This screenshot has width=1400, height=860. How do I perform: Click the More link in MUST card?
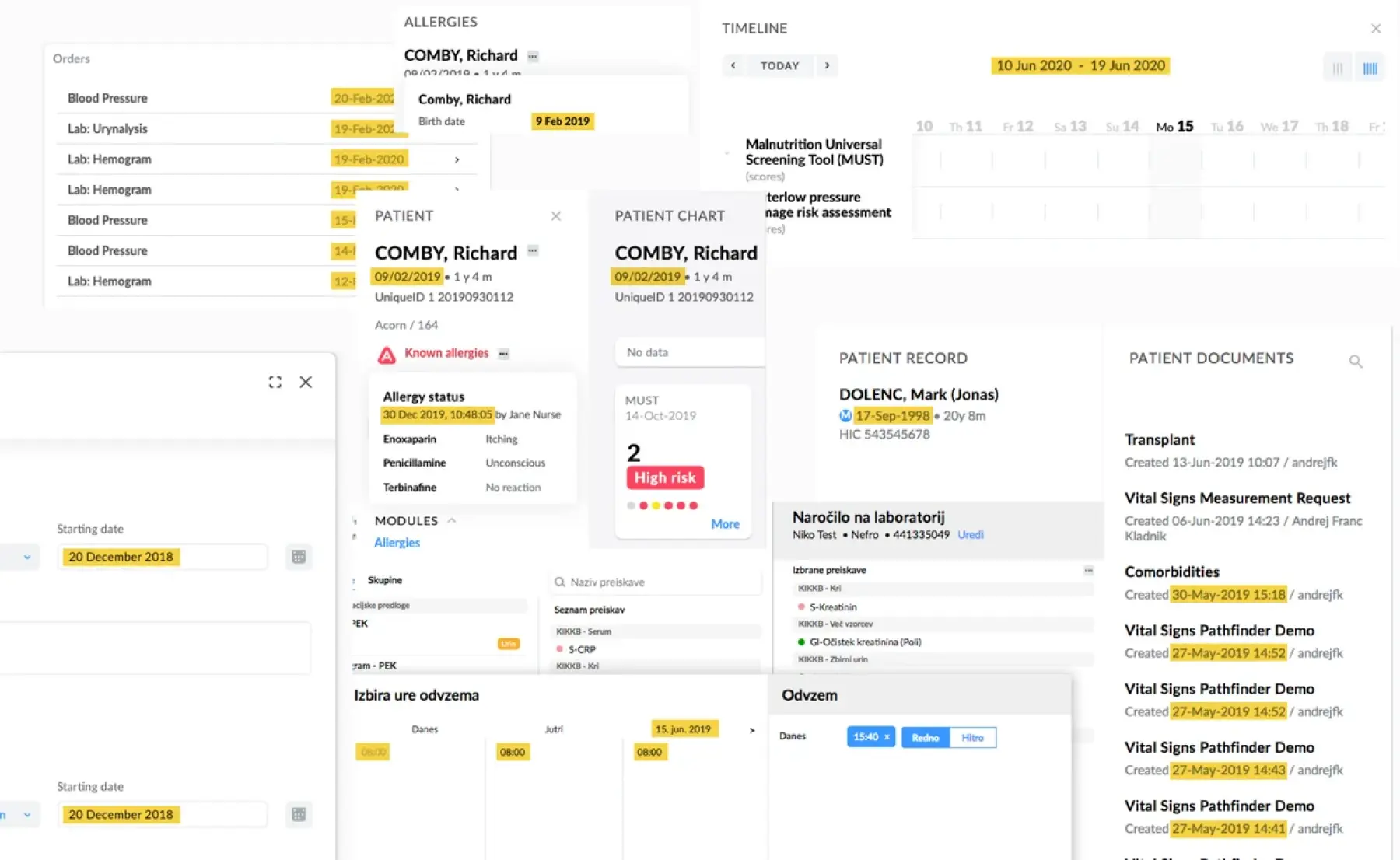pyautogui.click(x=725, y=524)
